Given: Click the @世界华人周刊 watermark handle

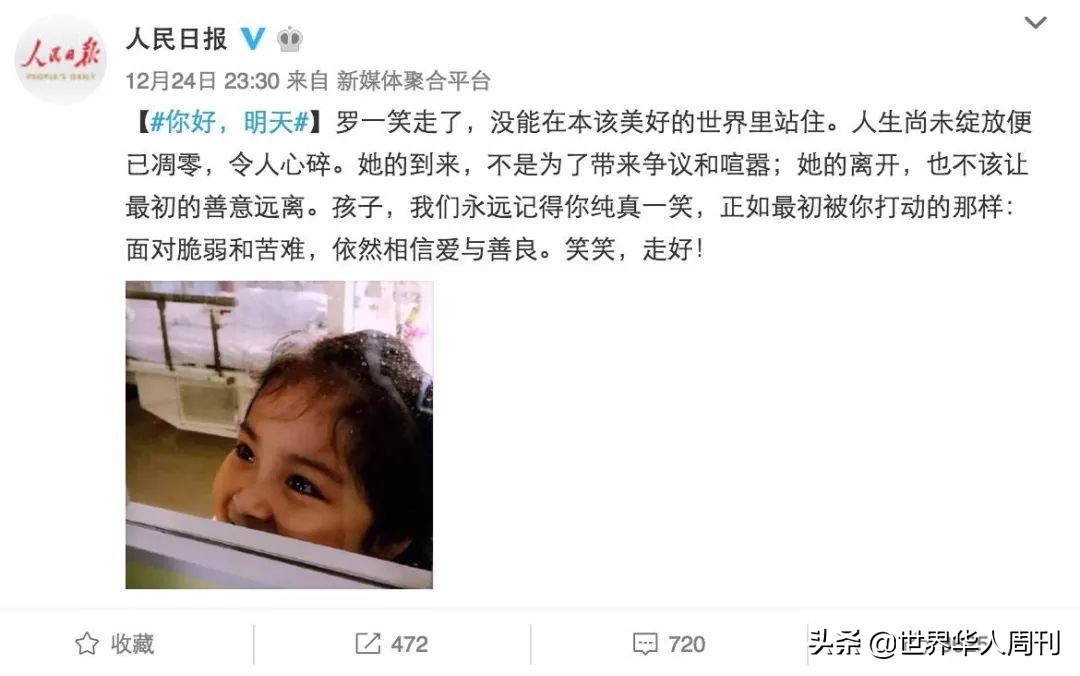Looking at the screenshot, I should pos(965,643).
